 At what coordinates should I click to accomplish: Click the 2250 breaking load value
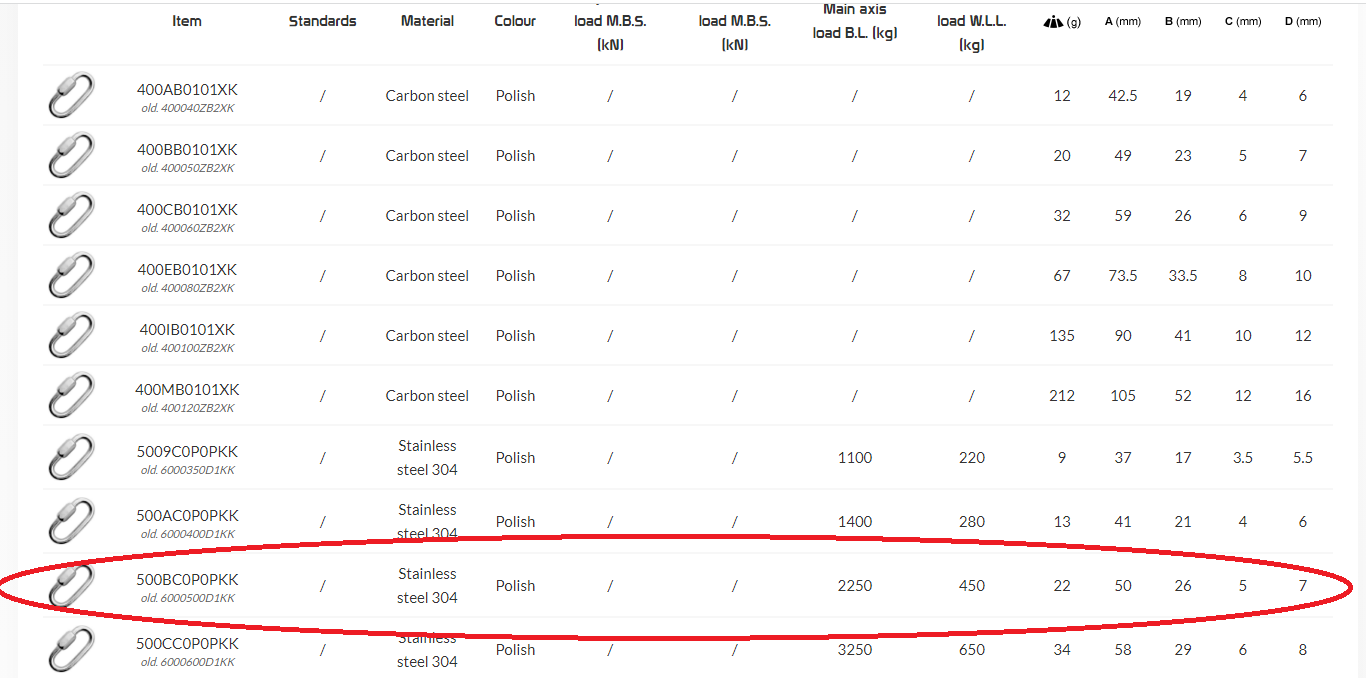pos(855,586)
